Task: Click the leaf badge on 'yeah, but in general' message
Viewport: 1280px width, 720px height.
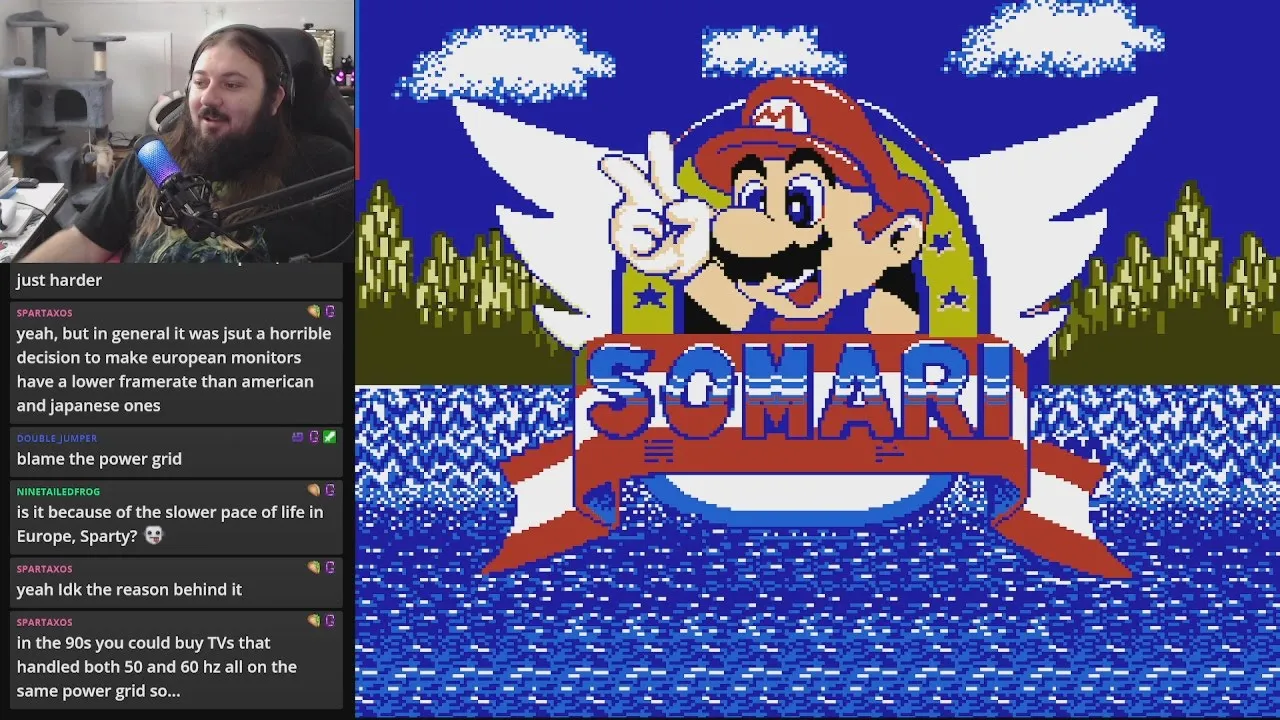Action: pos(313,312)
